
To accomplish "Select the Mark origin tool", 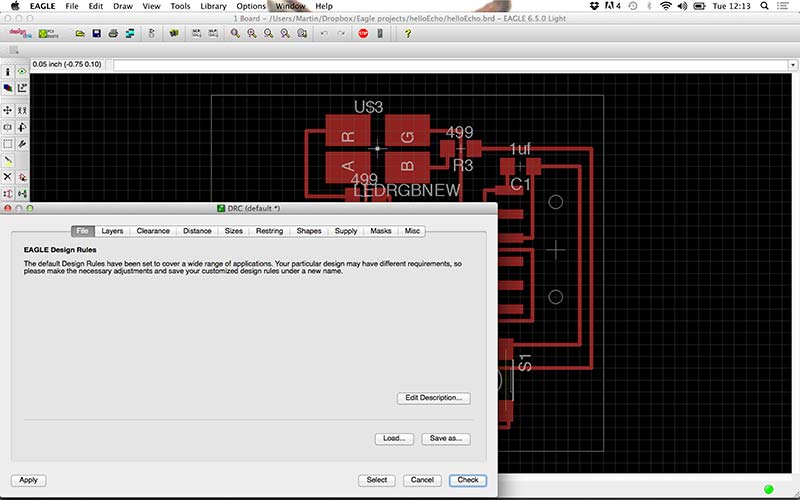I will [x=22, y=88].
